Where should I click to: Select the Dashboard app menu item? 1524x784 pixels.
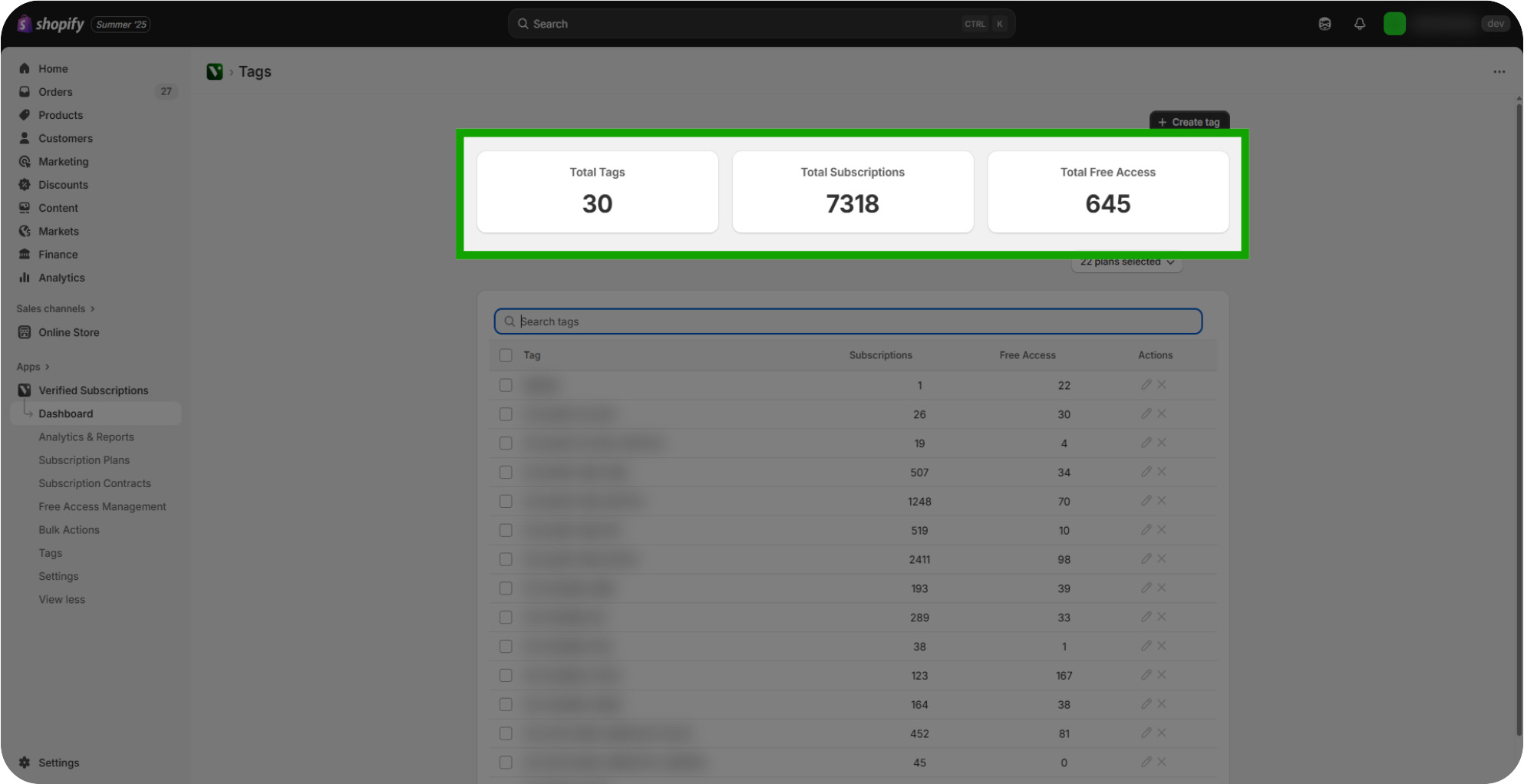click(x=96, y=413)
